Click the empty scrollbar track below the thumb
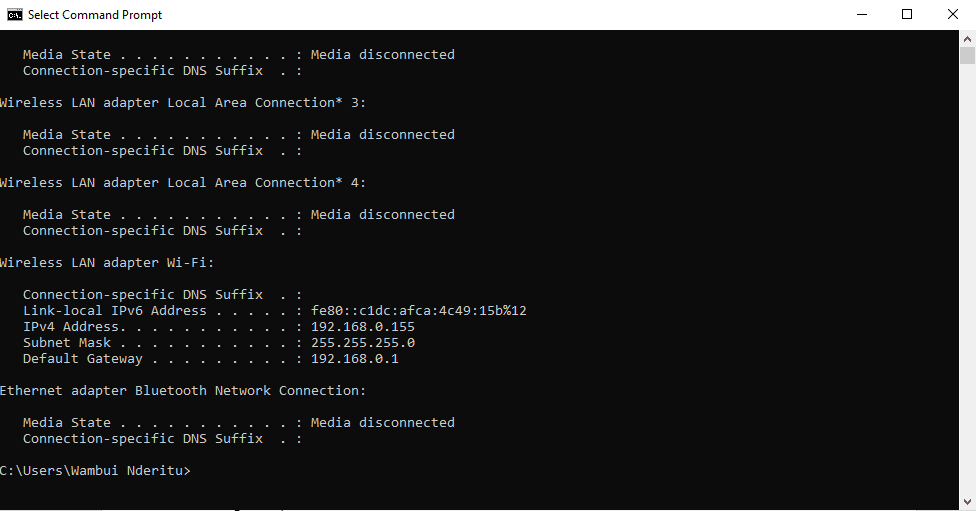The width and height of the screenshot is (976, 511). (x=967, y=280)
